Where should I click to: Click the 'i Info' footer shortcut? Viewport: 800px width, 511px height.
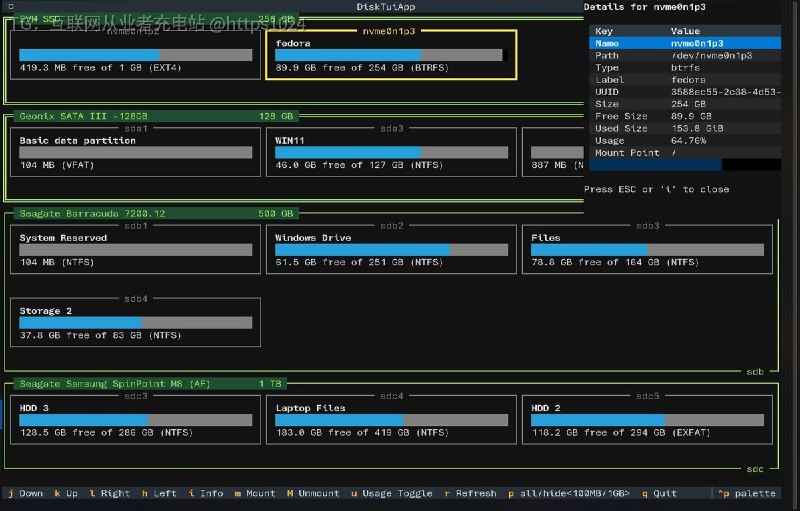click(206, 493)
